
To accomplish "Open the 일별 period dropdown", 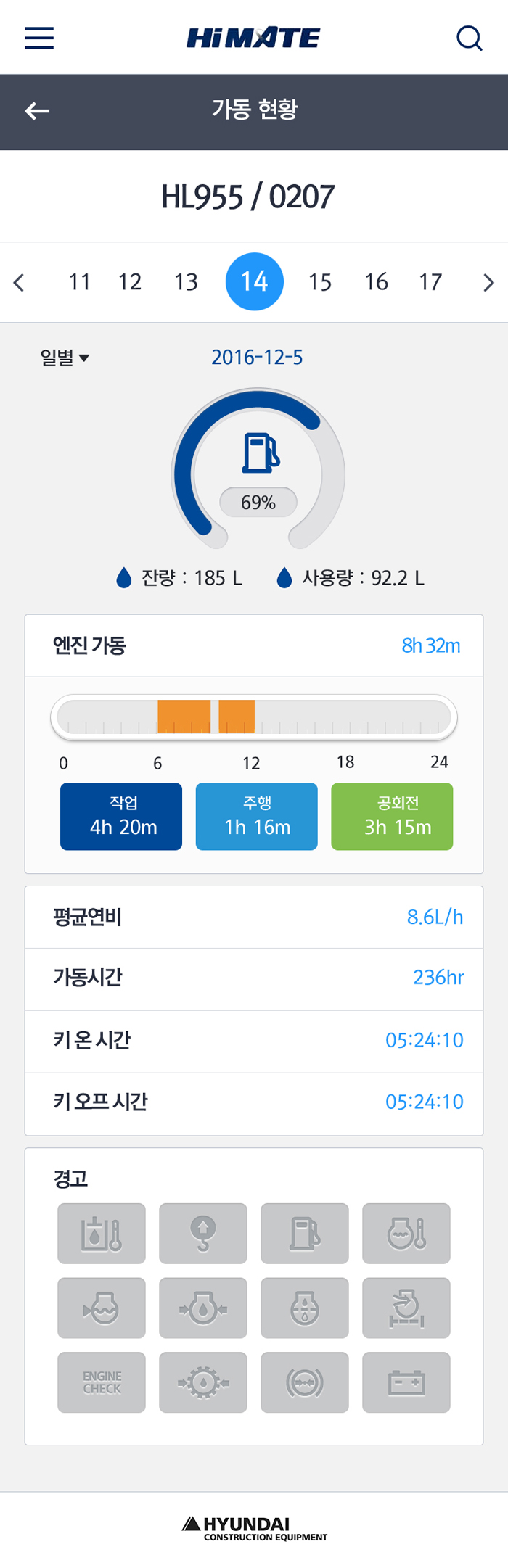I will click(64, 357).
